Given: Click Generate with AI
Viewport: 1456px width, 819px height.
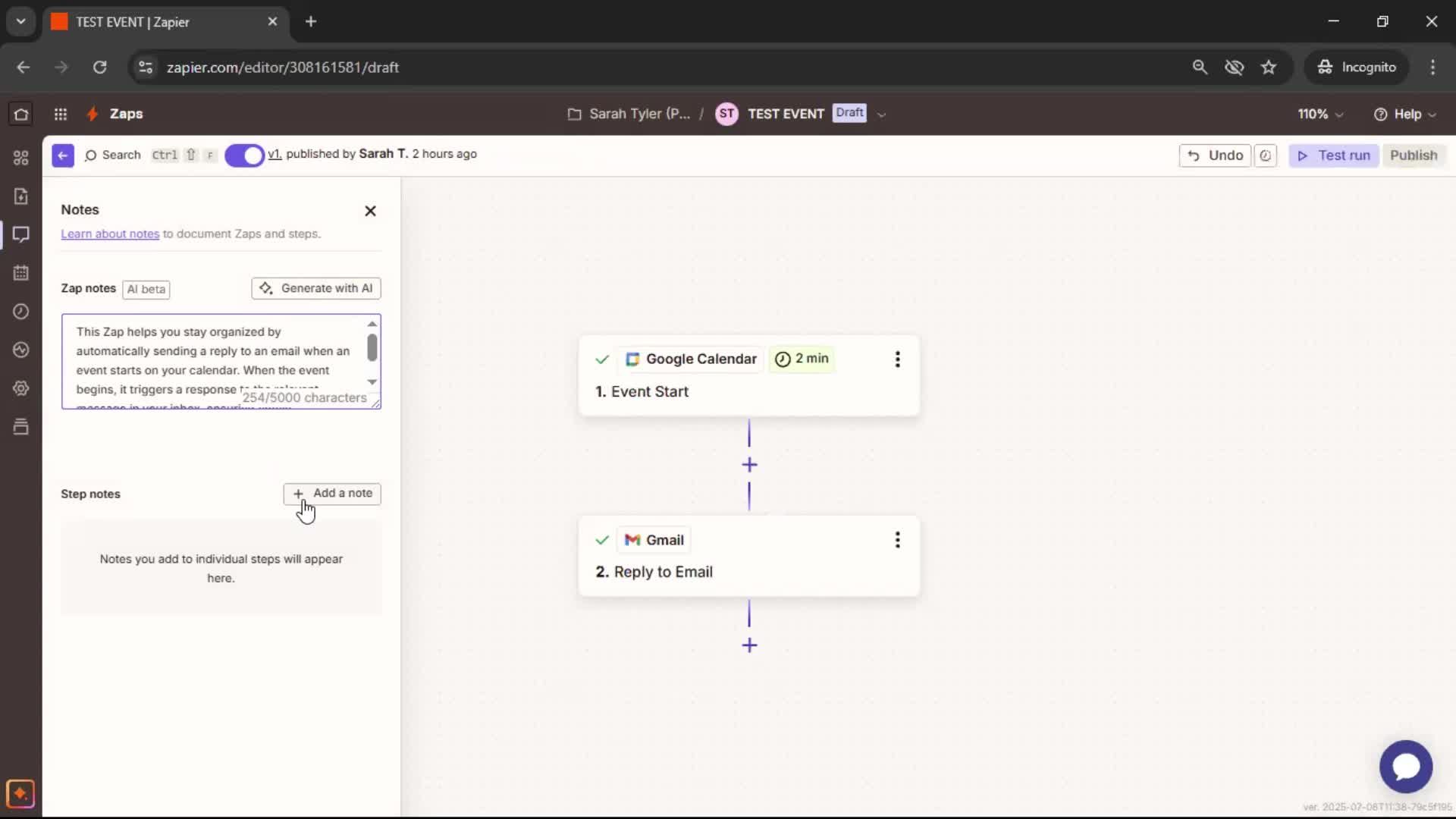Looking at the screenshot, I should pyautogui.click(x=316, y=288).
